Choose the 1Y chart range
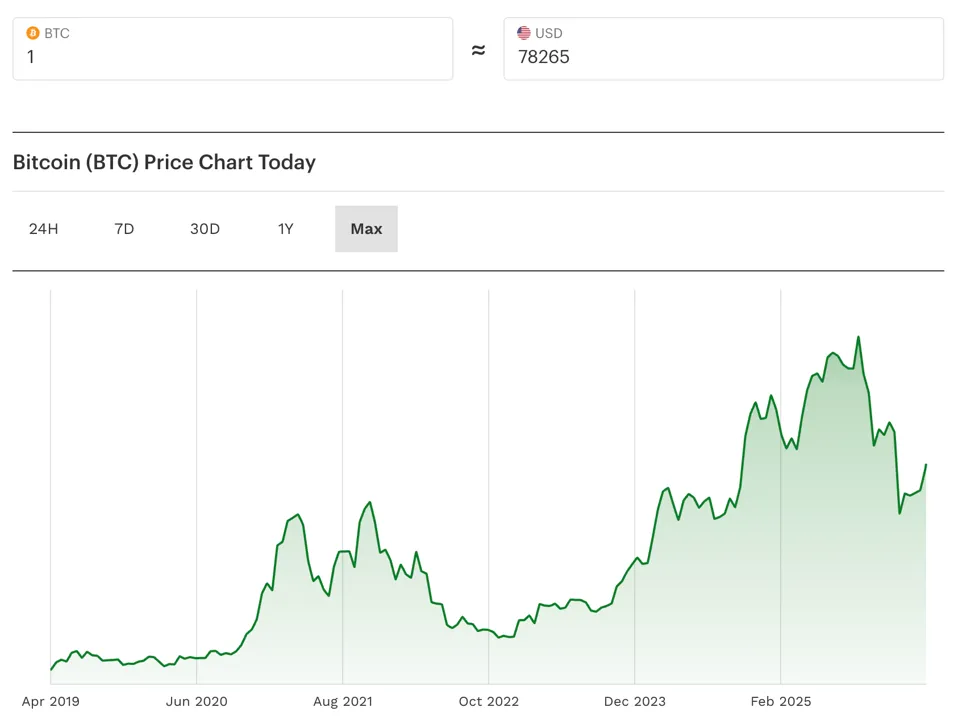The width and height of the screenshot is (958, 728). [x=285, y=229]
